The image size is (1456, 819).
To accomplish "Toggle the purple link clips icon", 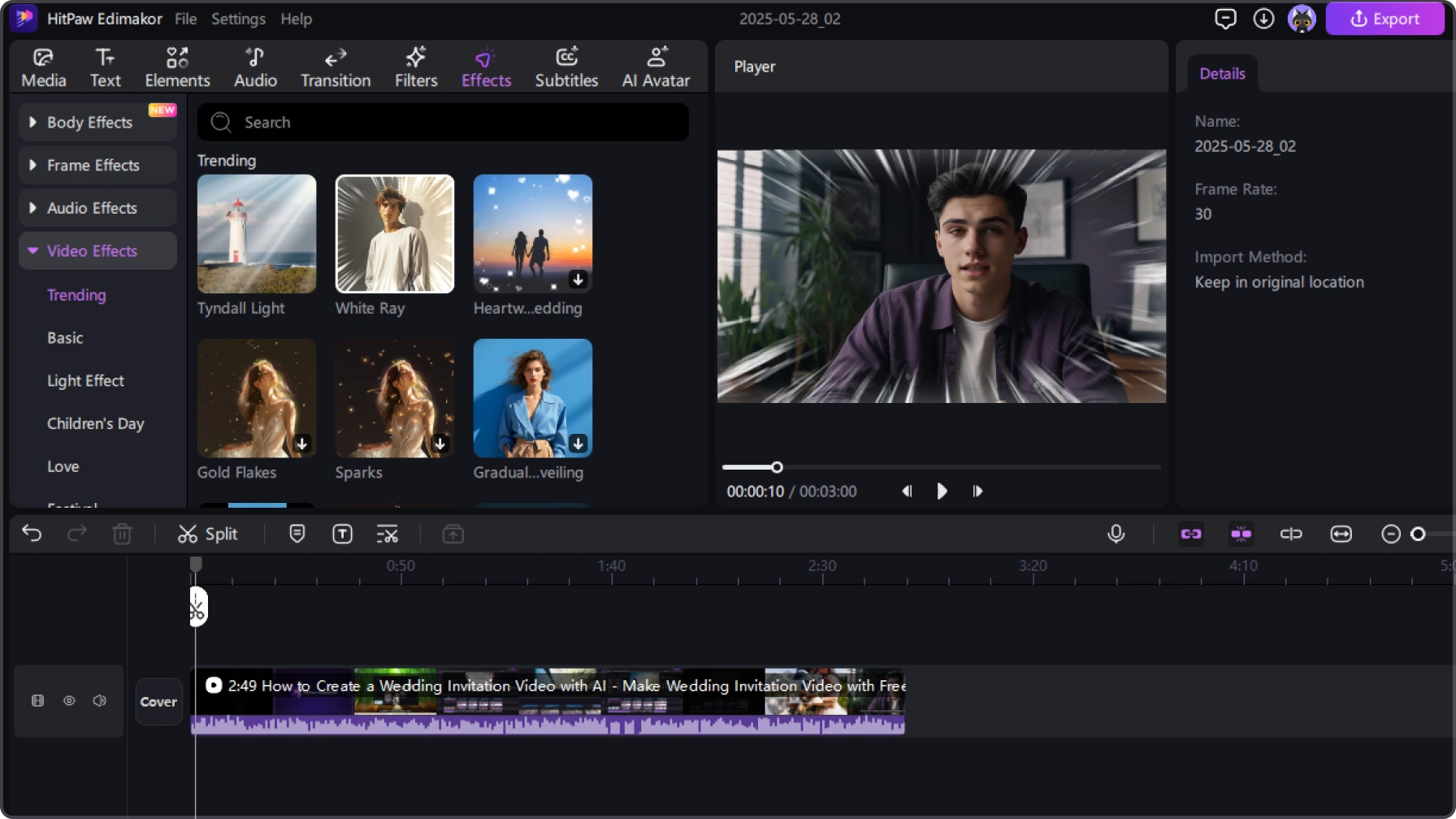I will coord(1191,534).
